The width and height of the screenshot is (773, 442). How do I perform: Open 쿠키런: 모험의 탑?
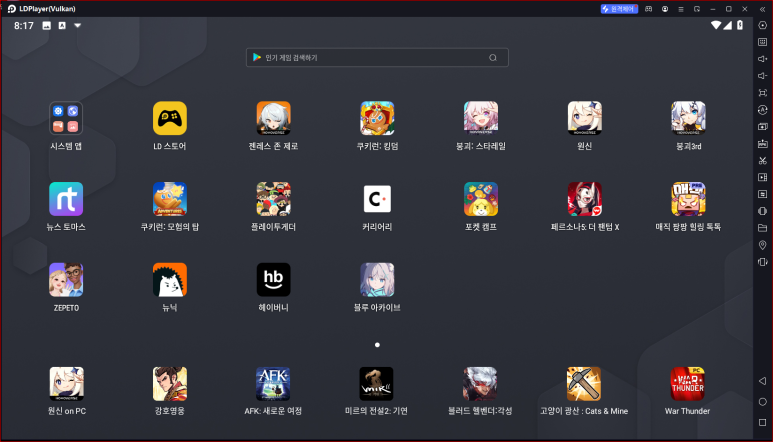click(170, 199)
